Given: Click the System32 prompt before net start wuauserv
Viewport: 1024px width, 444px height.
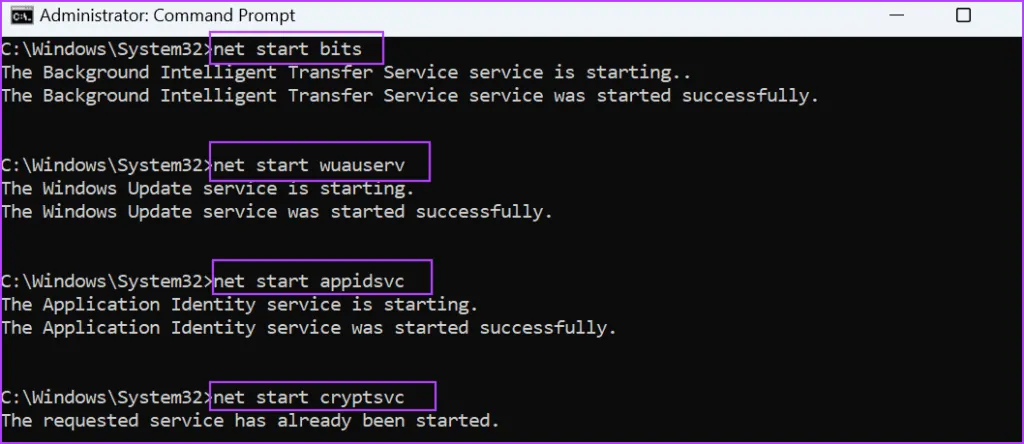Looking at the screenshot, I should click(x=105, y=163).
